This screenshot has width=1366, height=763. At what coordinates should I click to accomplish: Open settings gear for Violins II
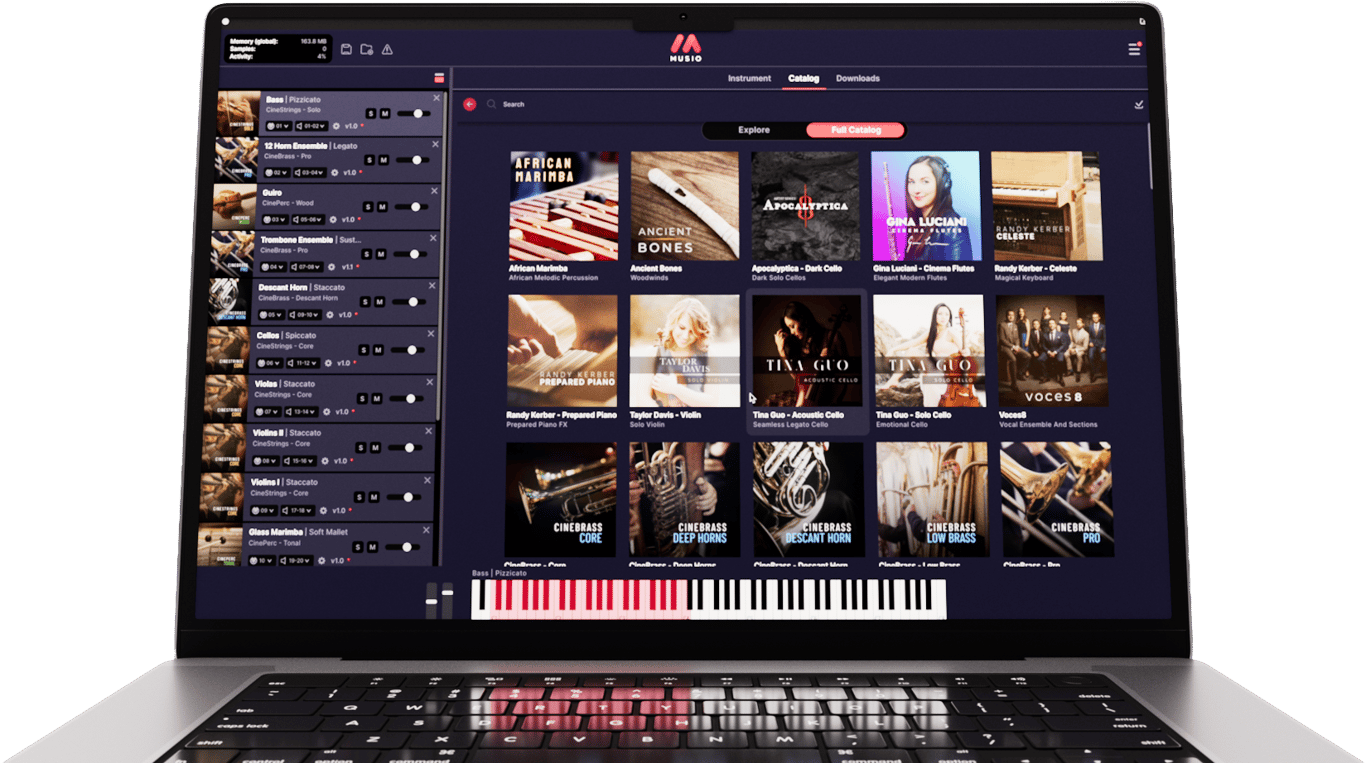(324, 460)
